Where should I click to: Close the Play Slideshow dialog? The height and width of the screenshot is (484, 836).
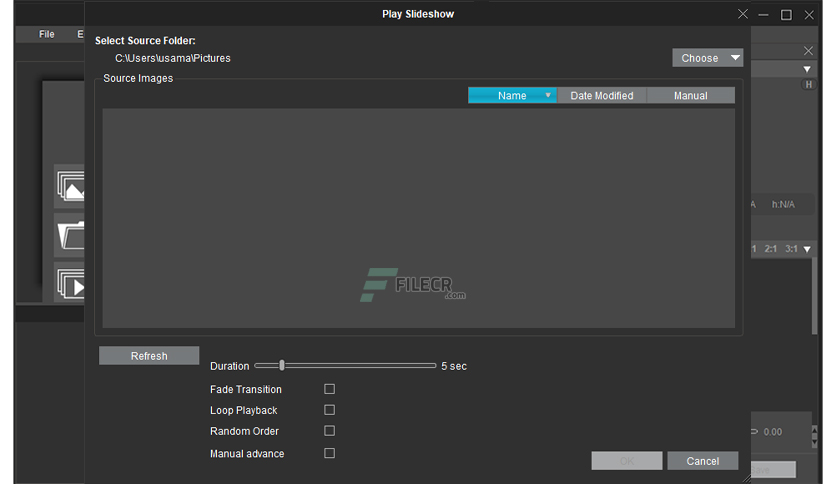(x=743, y=14)
